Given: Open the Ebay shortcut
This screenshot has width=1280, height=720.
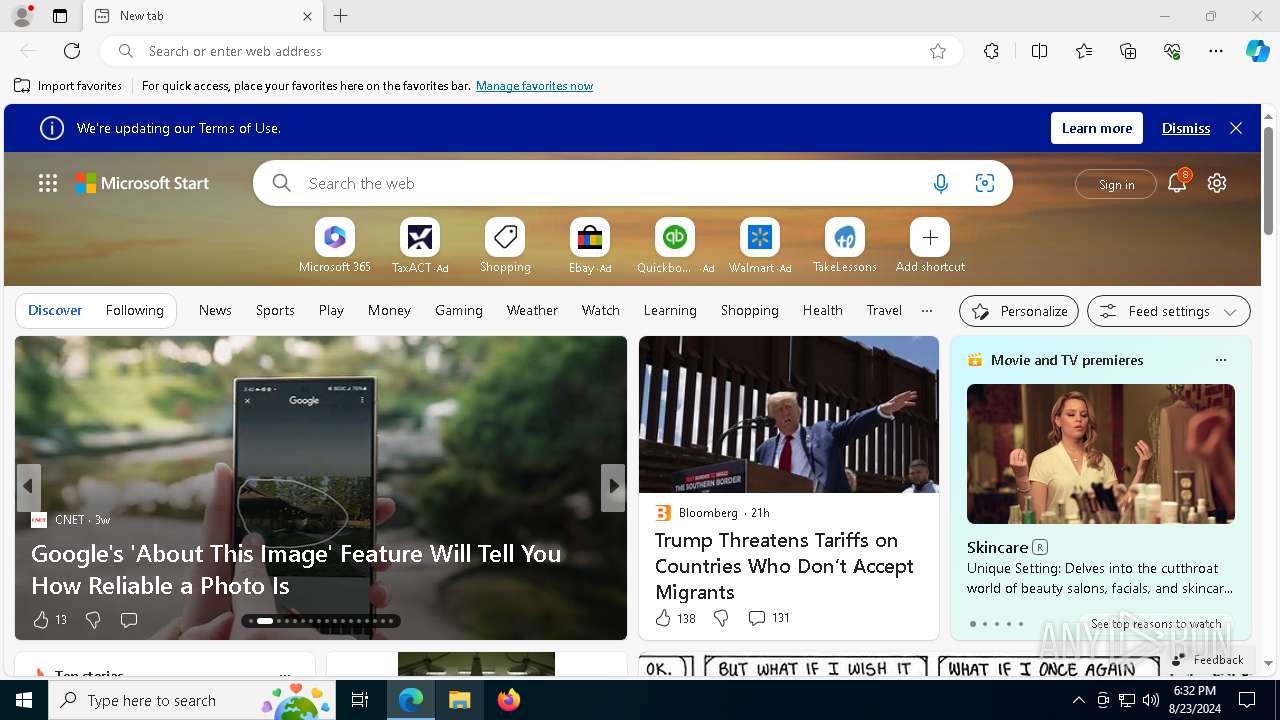Looking at the screenshot, I should (x=590, y=246).
